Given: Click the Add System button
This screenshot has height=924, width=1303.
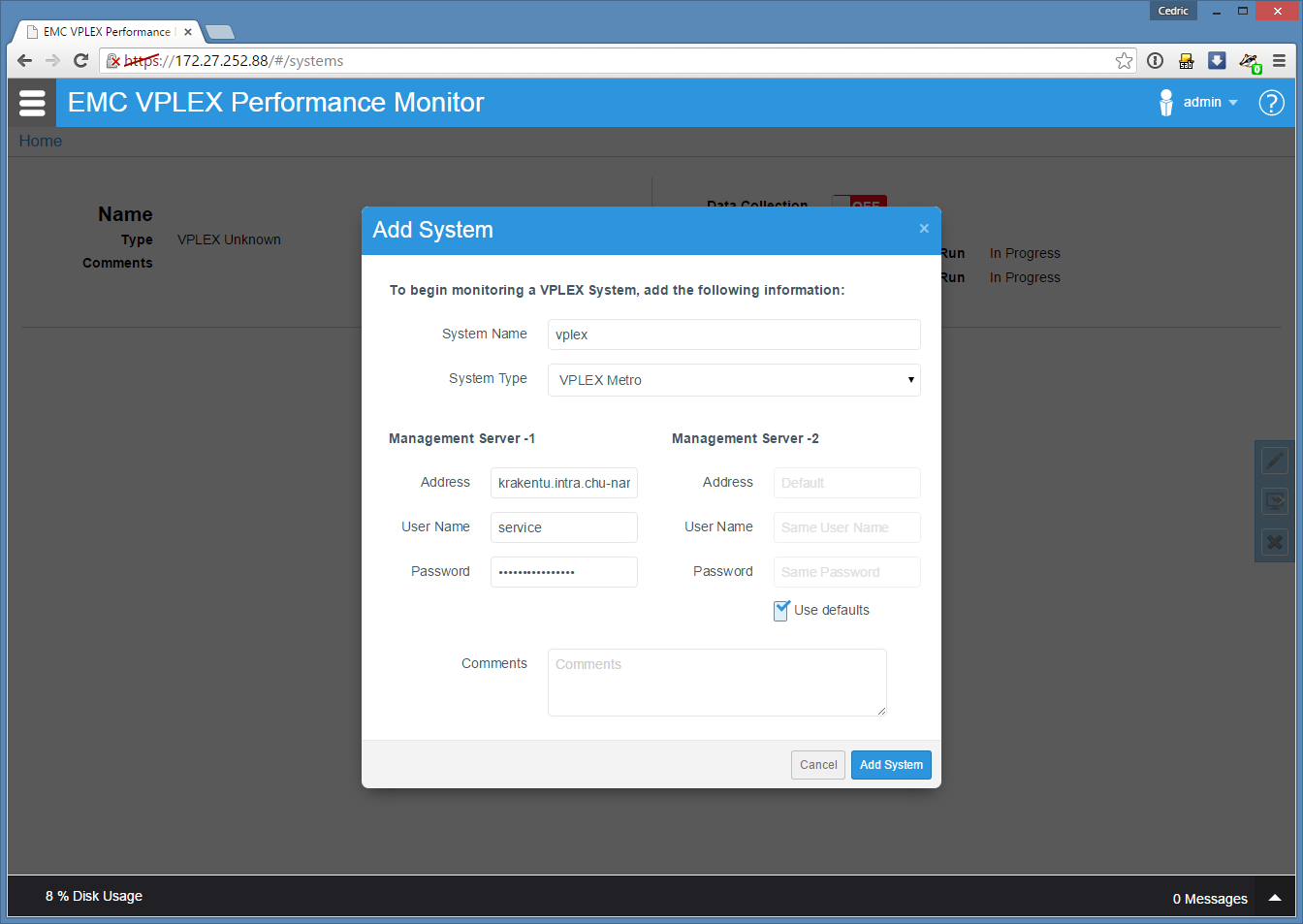Looking at the screenshot, I should click(891, 765).
